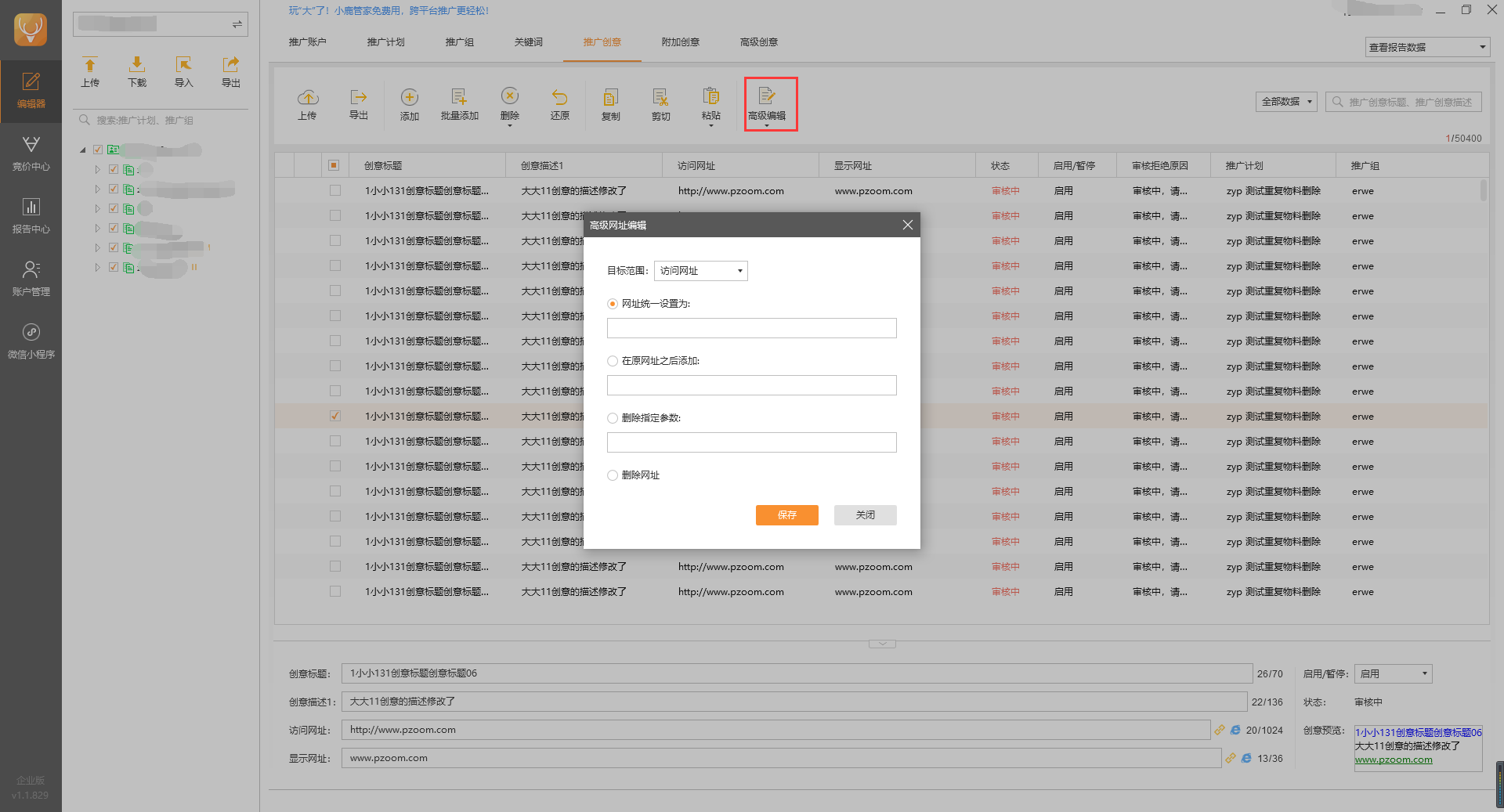
Task: Open the 查看报告数据 dropdown
Action: point(1427,47)
